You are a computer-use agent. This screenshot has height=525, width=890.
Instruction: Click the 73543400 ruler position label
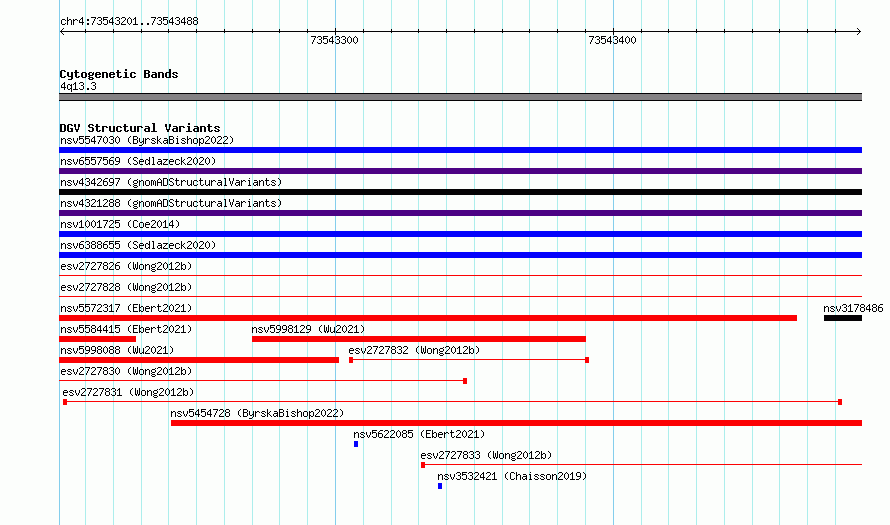click(x=612, y=40)
